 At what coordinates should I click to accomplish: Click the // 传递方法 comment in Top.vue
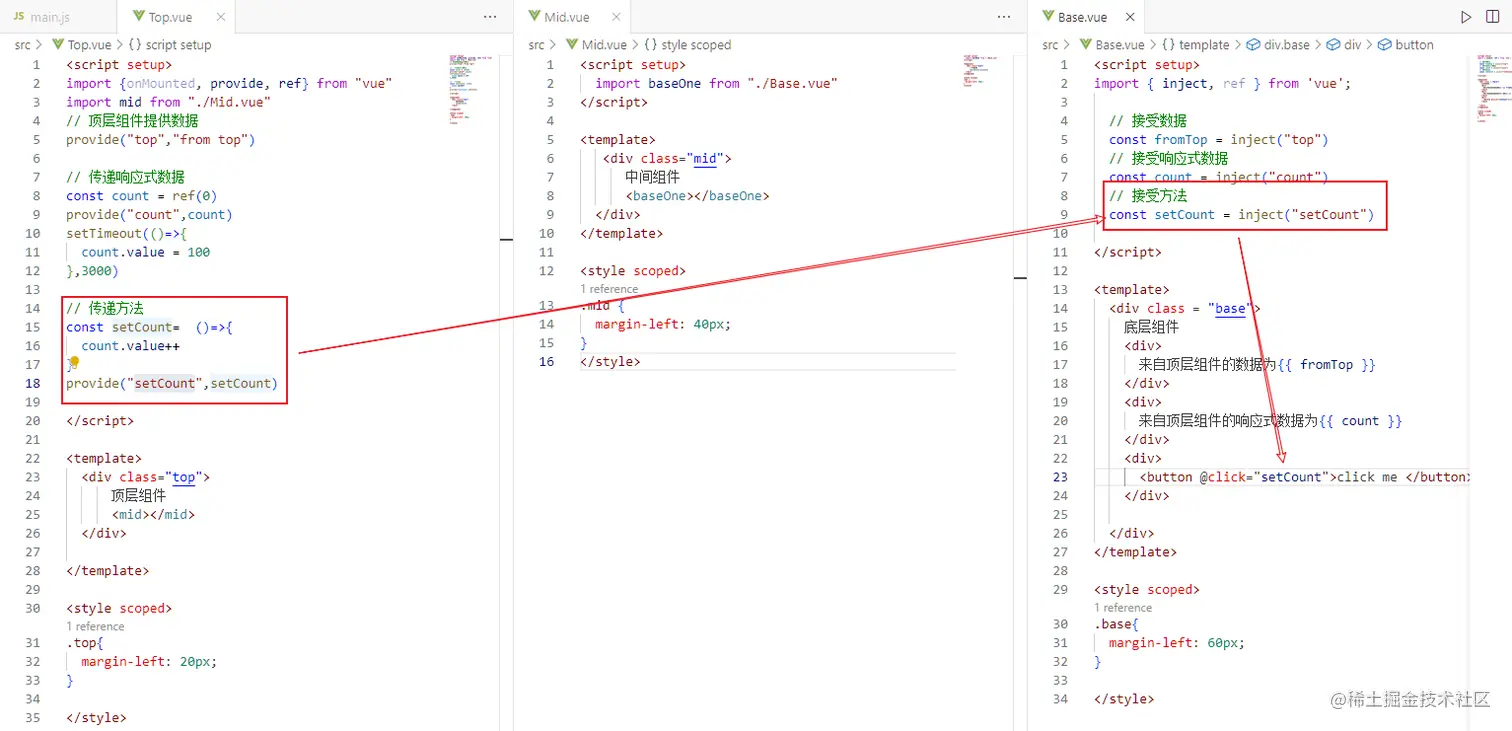105,308
